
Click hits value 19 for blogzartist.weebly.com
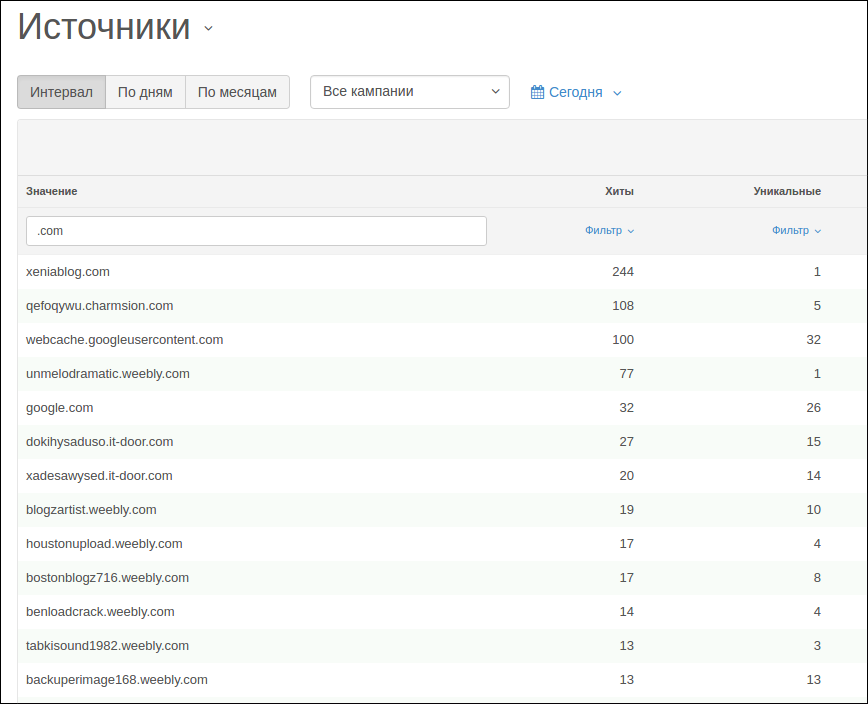[627, 510]
